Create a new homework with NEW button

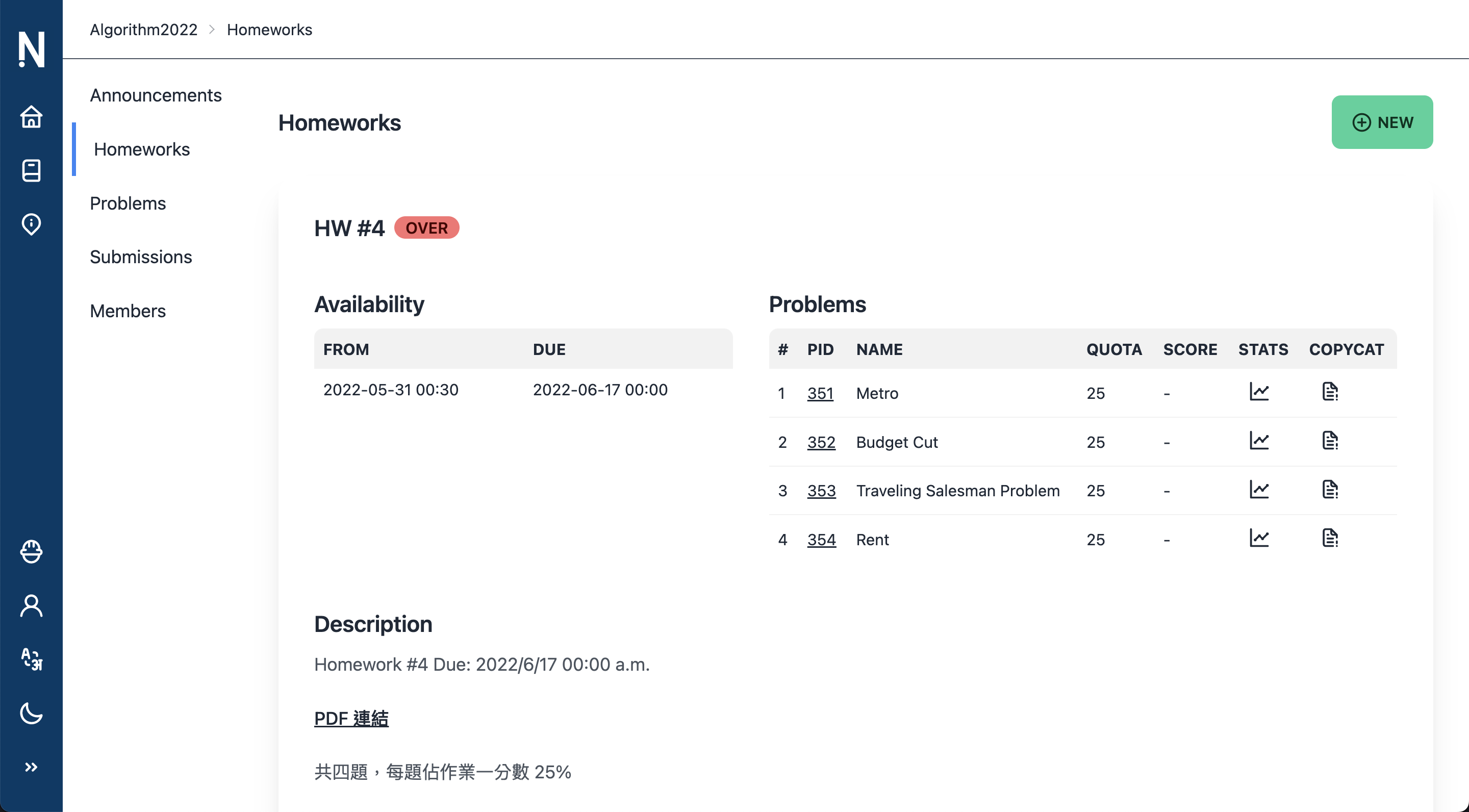(1382, 122)
